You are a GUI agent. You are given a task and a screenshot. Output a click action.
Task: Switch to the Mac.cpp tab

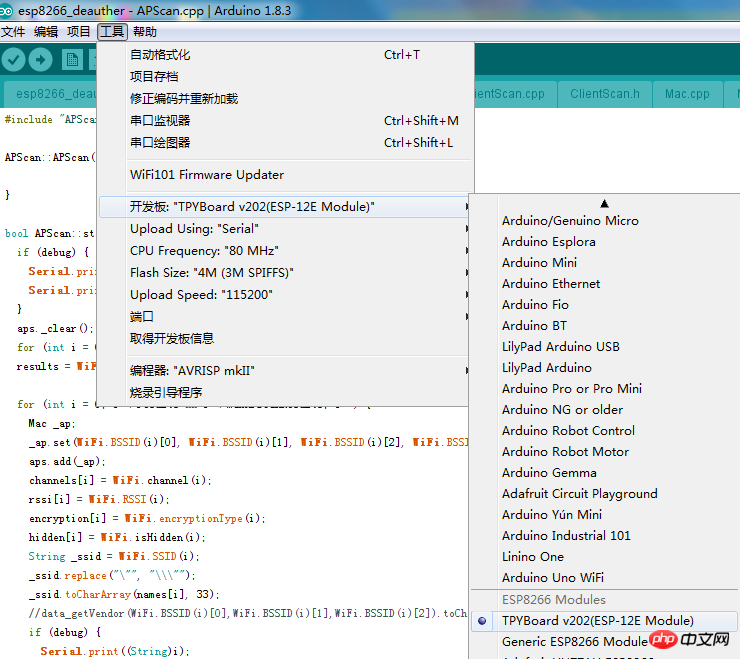click(687, 94)
